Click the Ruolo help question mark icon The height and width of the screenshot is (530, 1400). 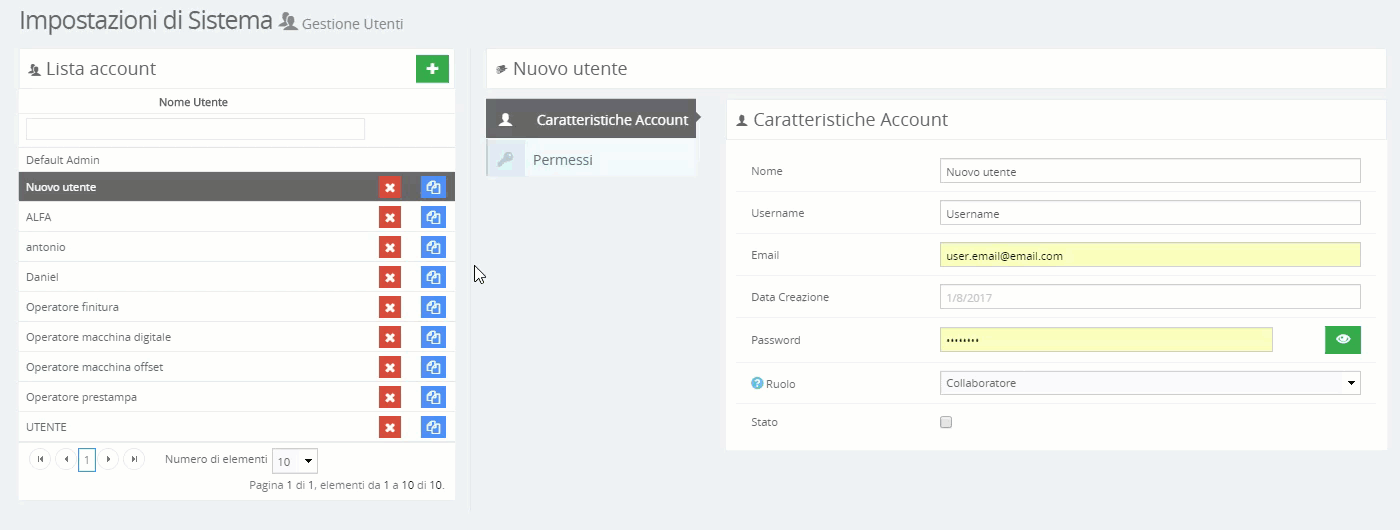[x=757, y=383]
